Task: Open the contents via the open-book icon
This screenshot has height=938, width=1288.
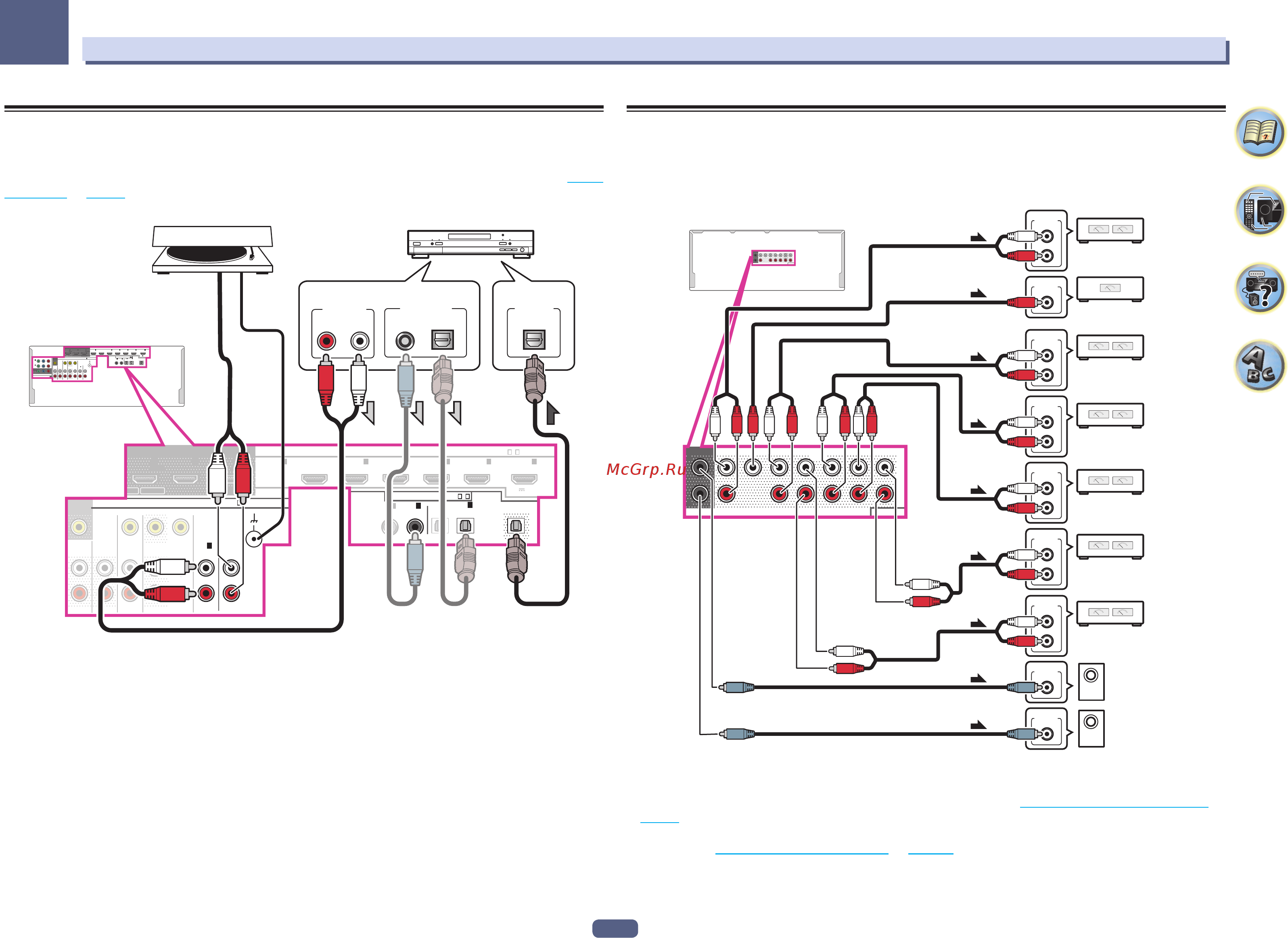Action: pyautogui.click(x=1260, y=133)
